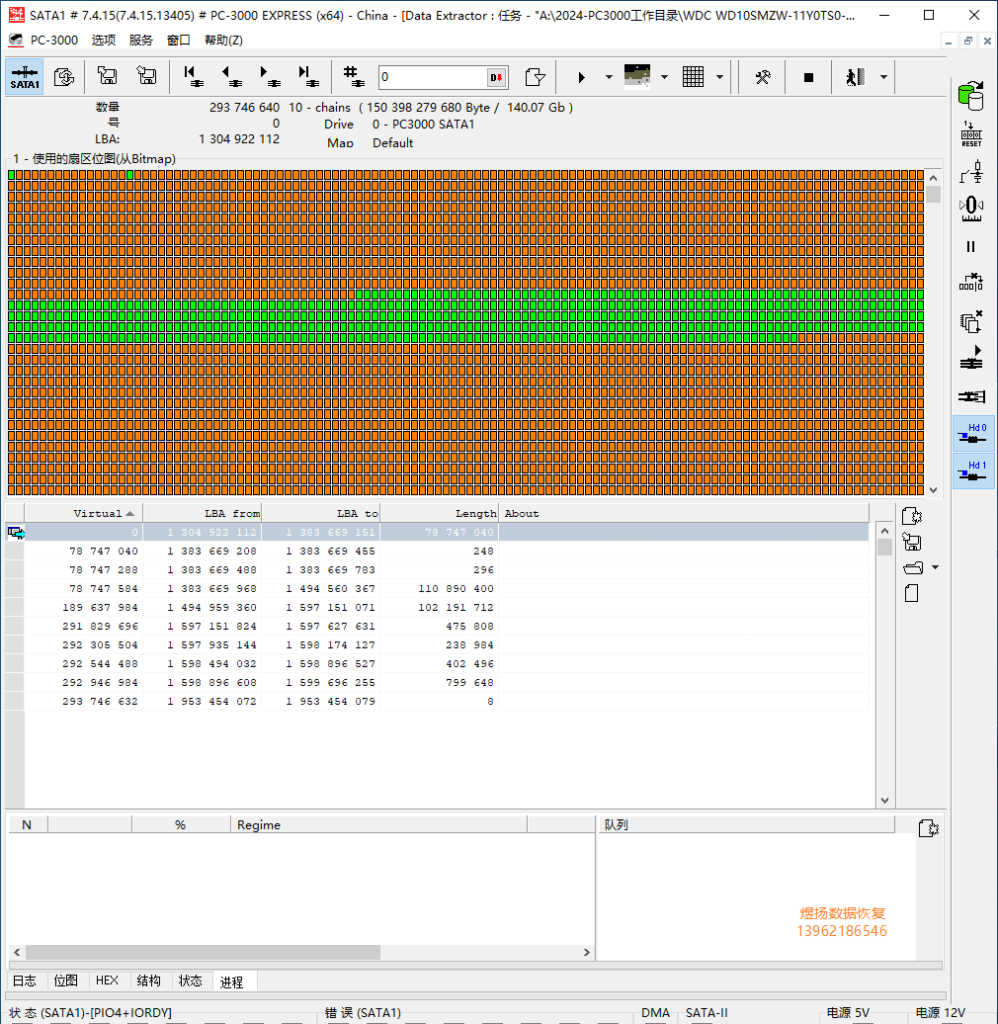Toggle the Hd 1 head button

[x=973, y=471]
